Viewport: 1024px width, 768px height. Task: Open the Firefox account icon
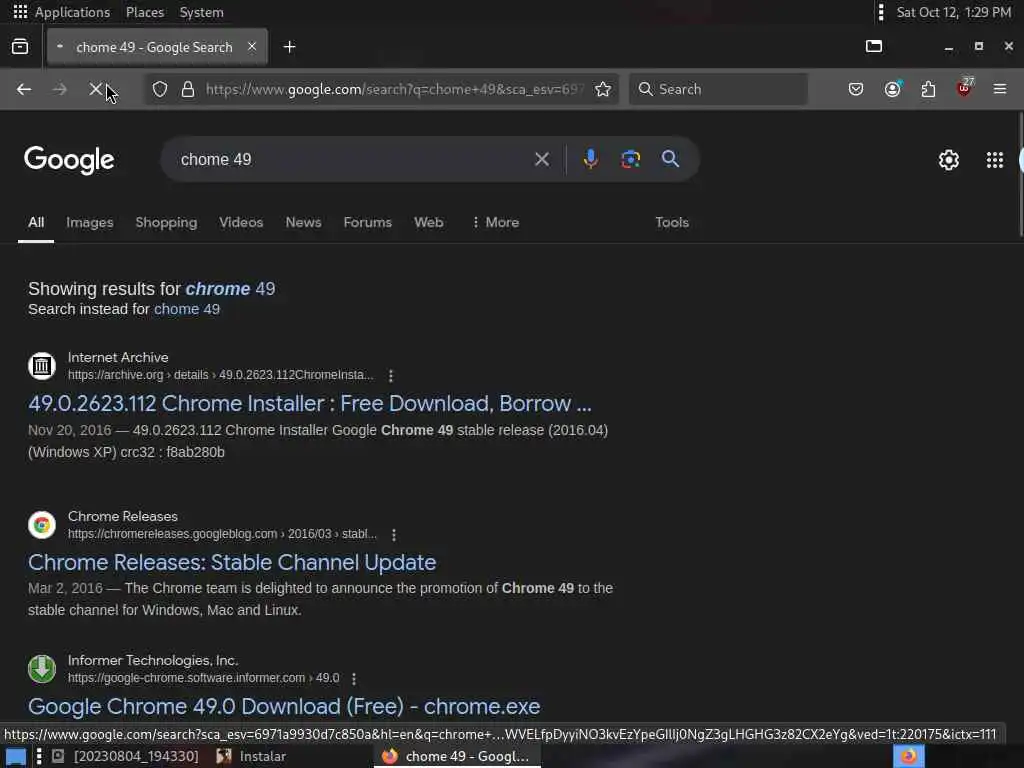(893, 89)
